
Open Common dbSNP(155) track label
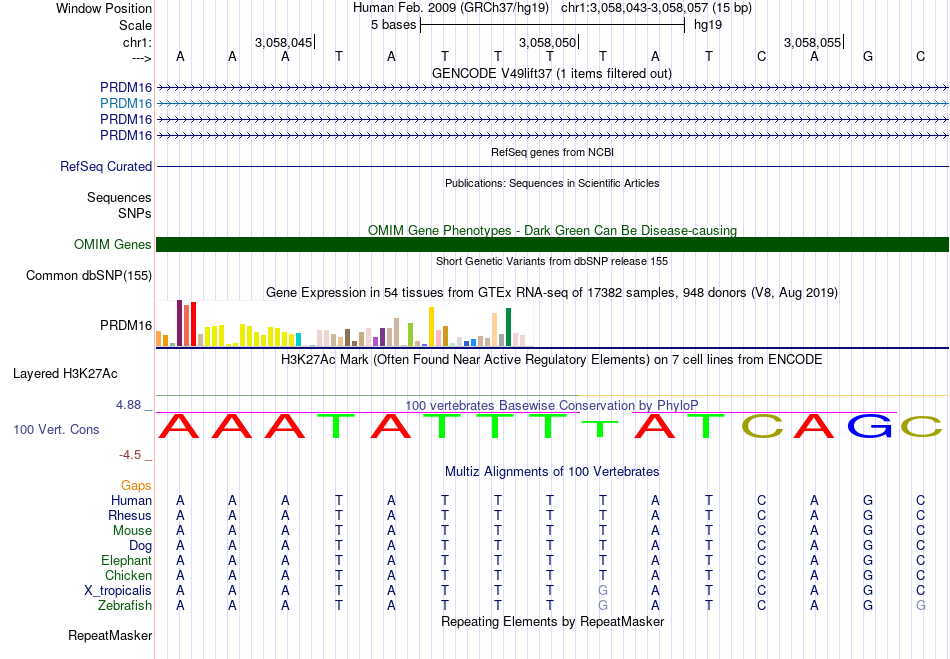click(x=89, y=276)
